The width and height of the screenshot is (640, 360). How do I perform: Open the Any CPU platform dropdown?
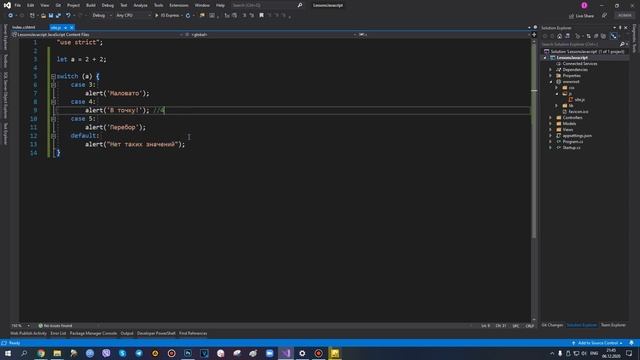[x=133, y=16]
